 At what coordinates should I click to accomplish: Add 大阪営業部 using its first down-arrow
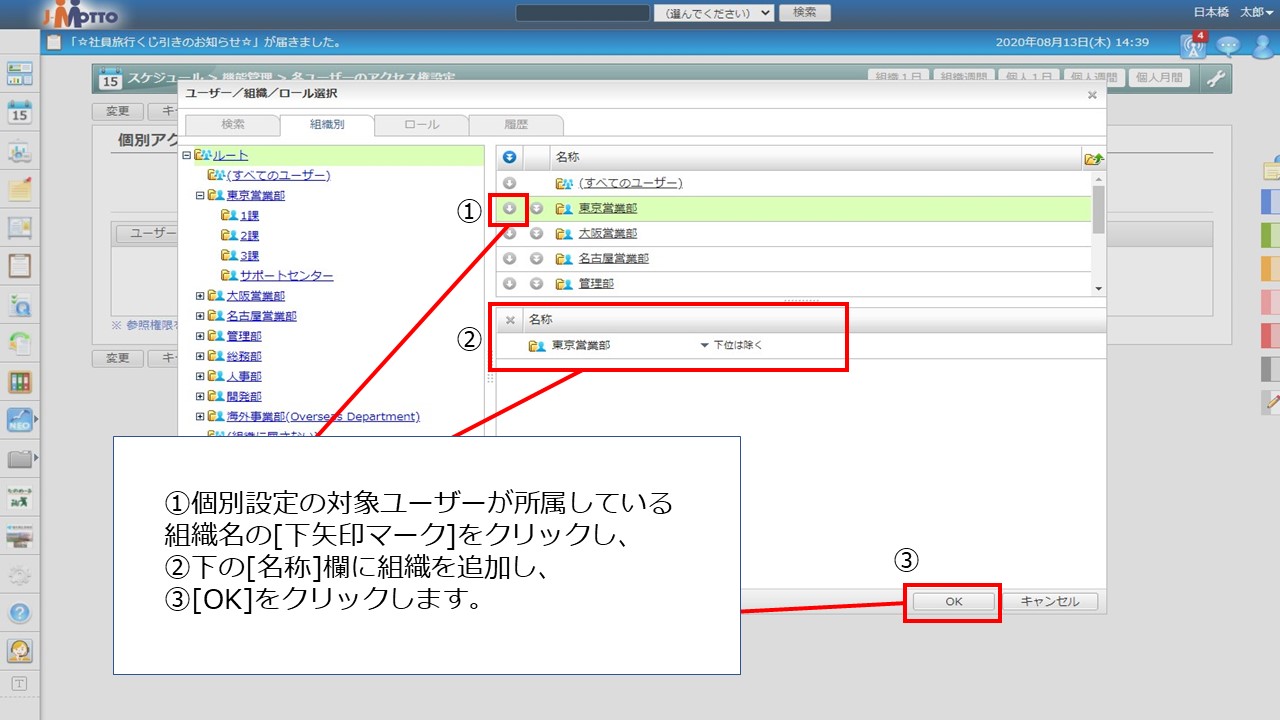(509, 233)
